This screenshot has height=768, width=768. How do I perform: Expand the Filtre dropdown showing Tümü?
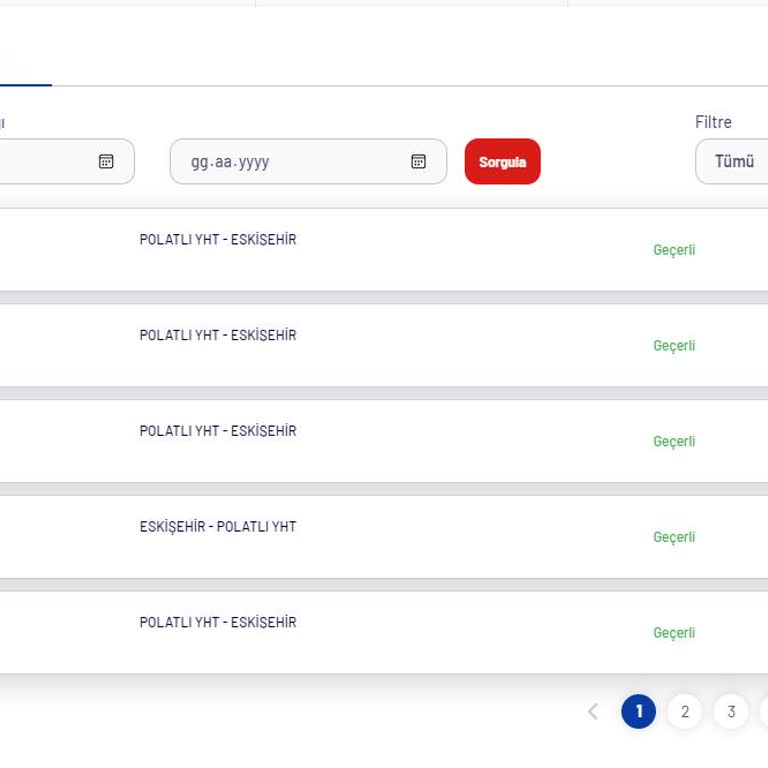[x=734, y=162]
